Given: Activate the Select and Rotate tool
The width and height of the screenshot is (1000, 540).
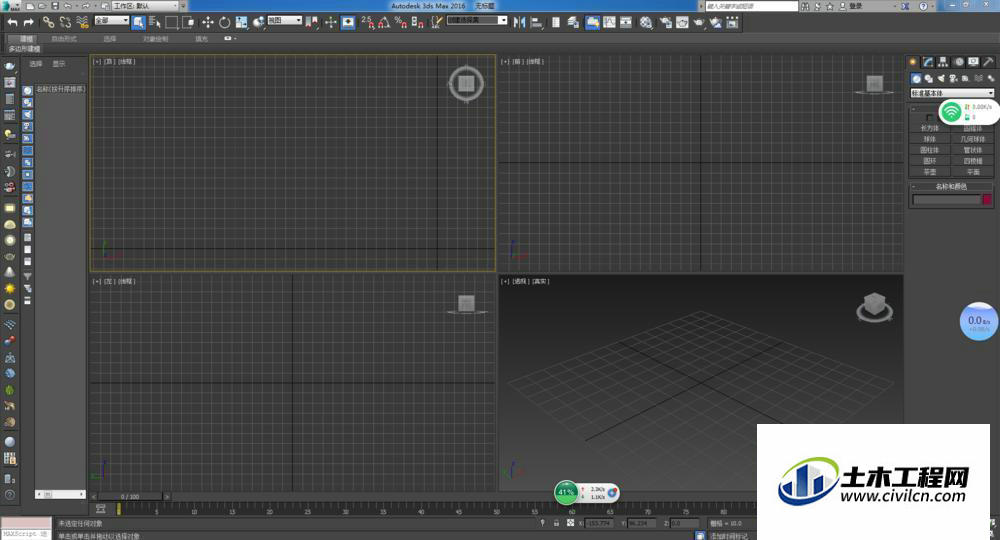Looking at the screenshot, I should coord(224,22).
